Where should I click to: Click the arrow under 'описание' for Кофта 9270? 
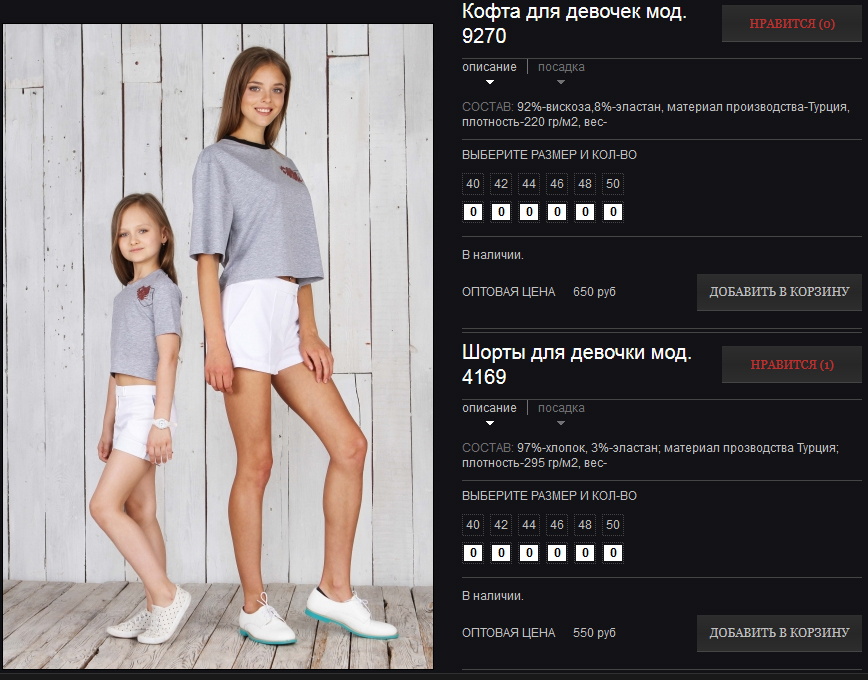489,82
